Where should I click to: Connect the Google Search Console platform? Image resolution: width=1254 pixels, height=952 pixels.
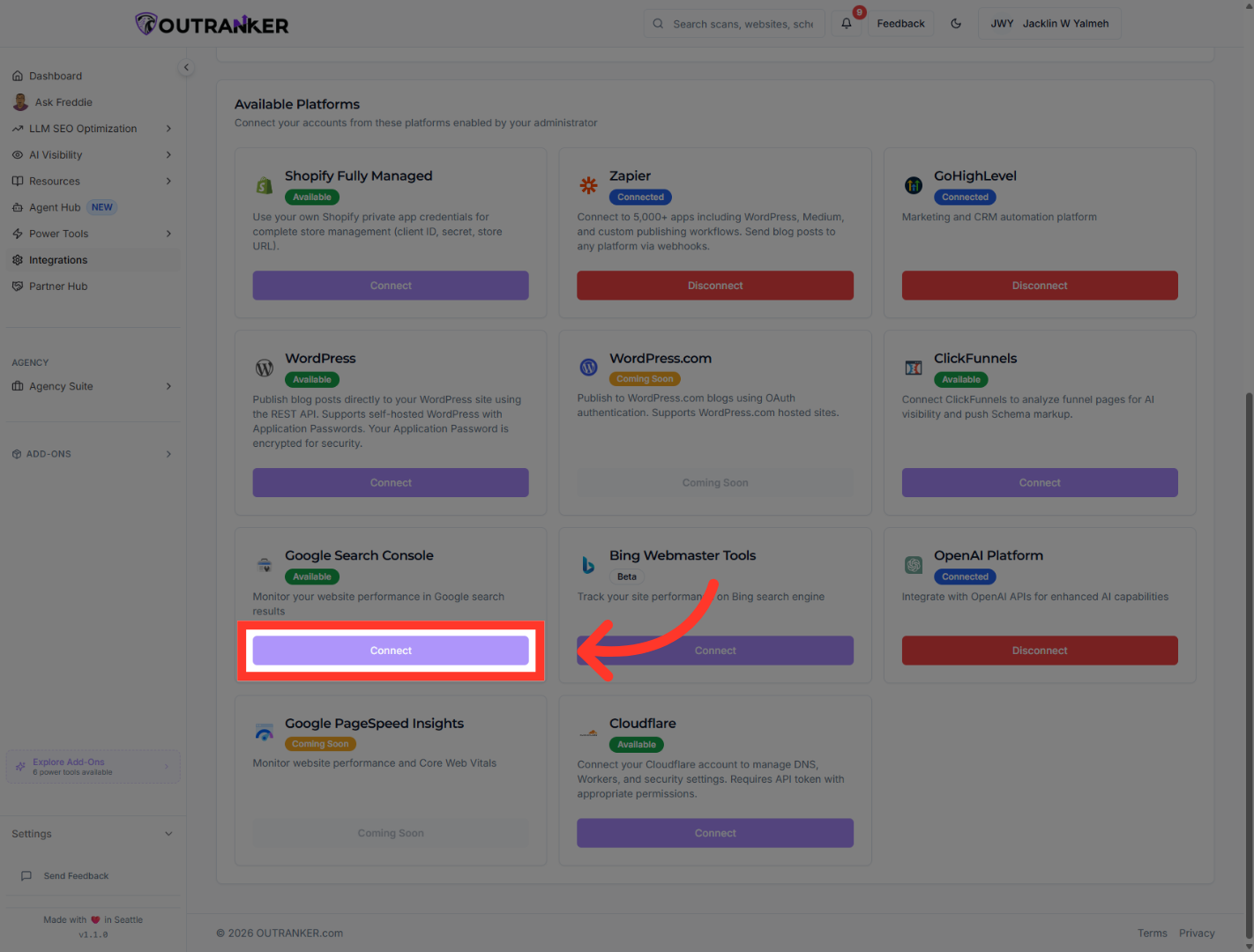click(391, 651)
